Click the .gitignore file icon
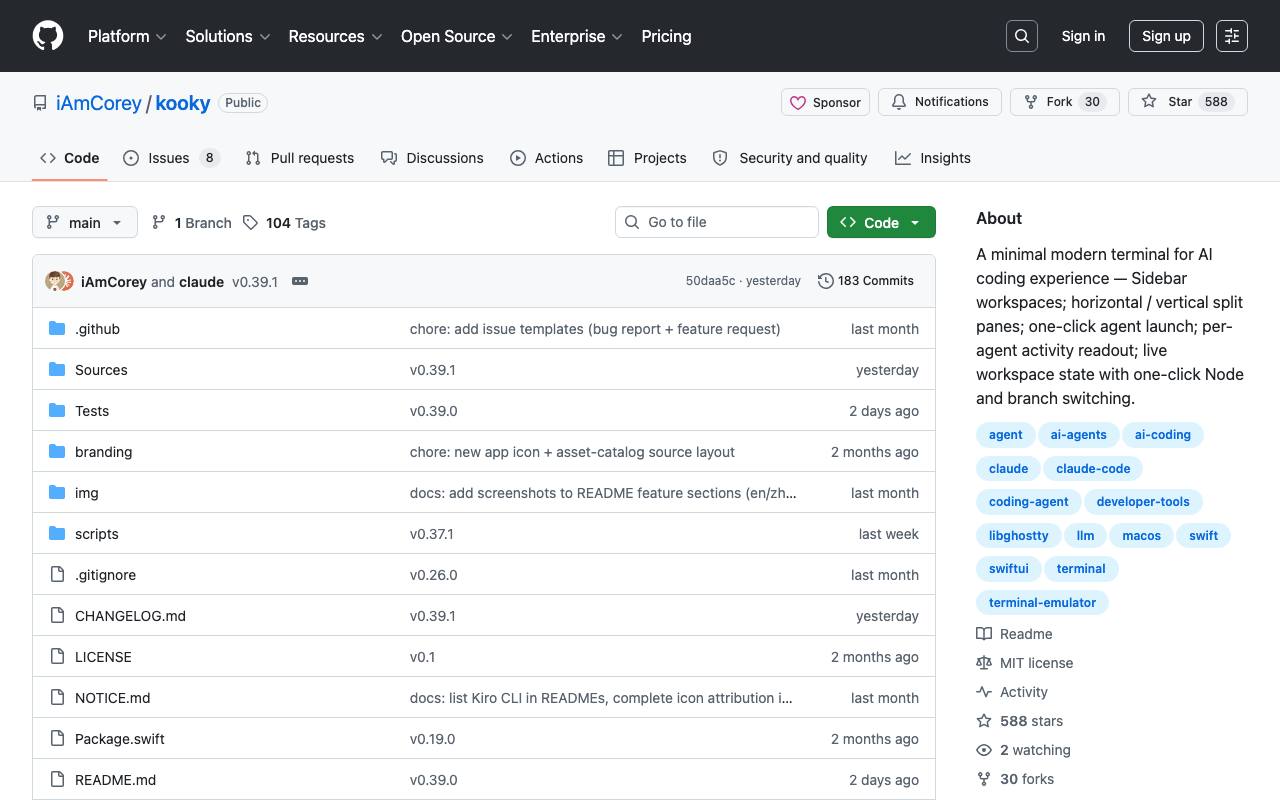 (57, 575)
